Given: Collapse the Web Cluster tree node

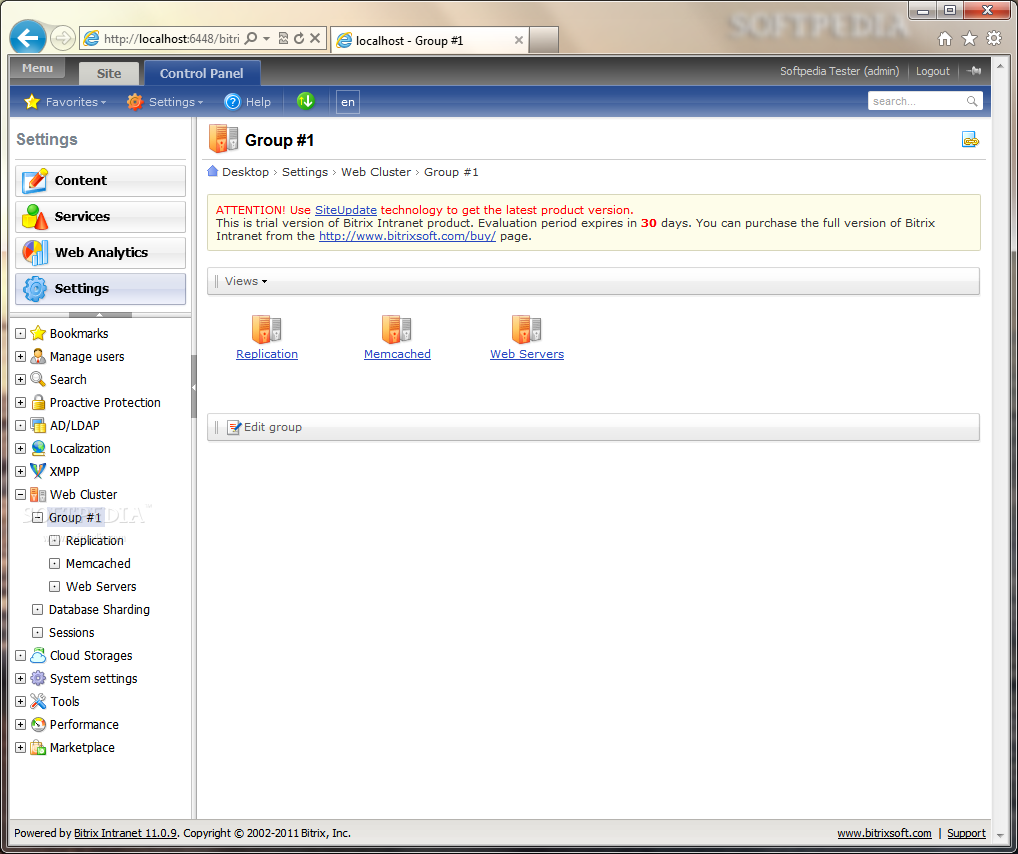Looking at the screenshot, I should pos(20,495).
